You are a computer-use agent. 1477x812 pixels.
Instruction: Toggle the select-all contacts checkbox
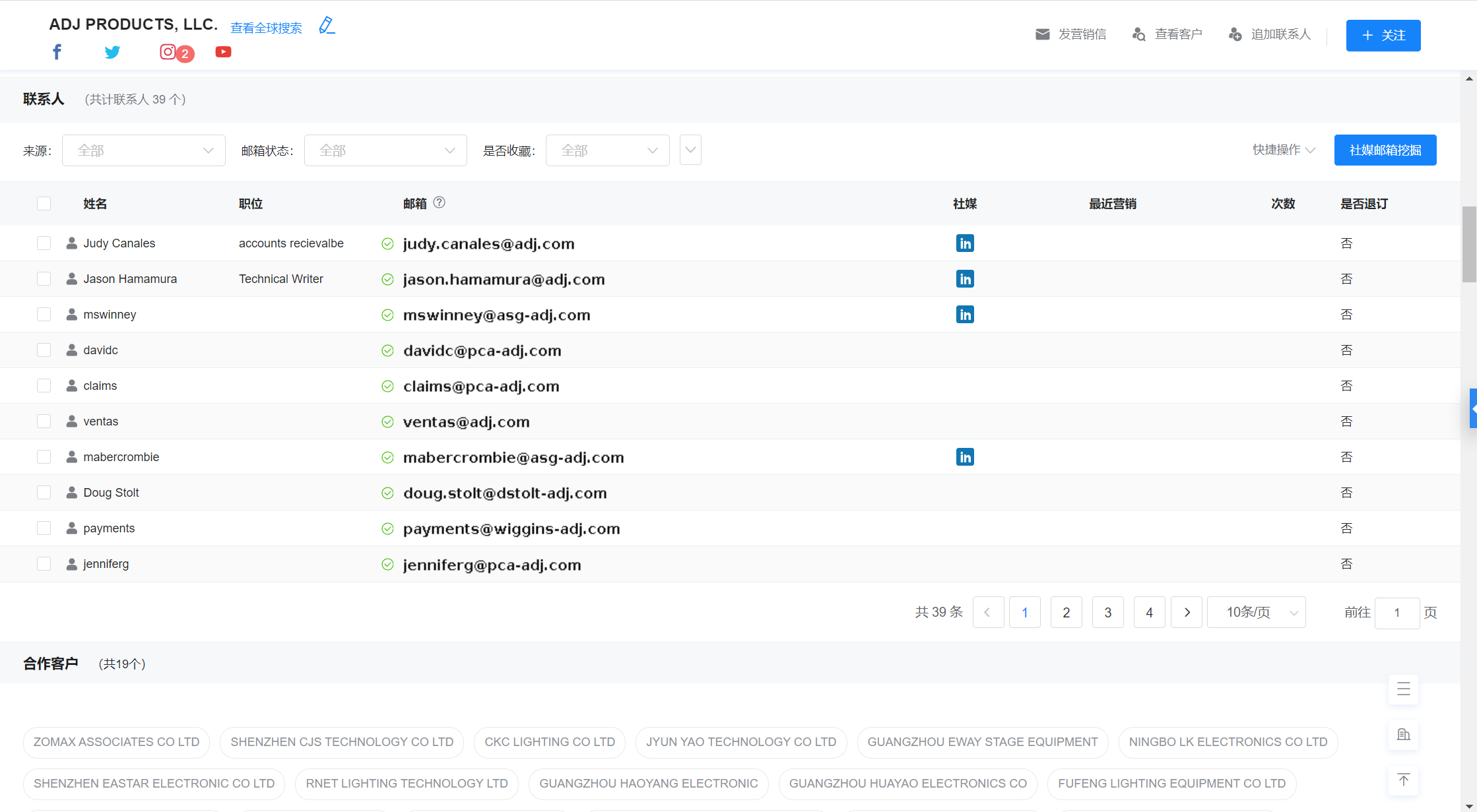(x=44, y=203)
